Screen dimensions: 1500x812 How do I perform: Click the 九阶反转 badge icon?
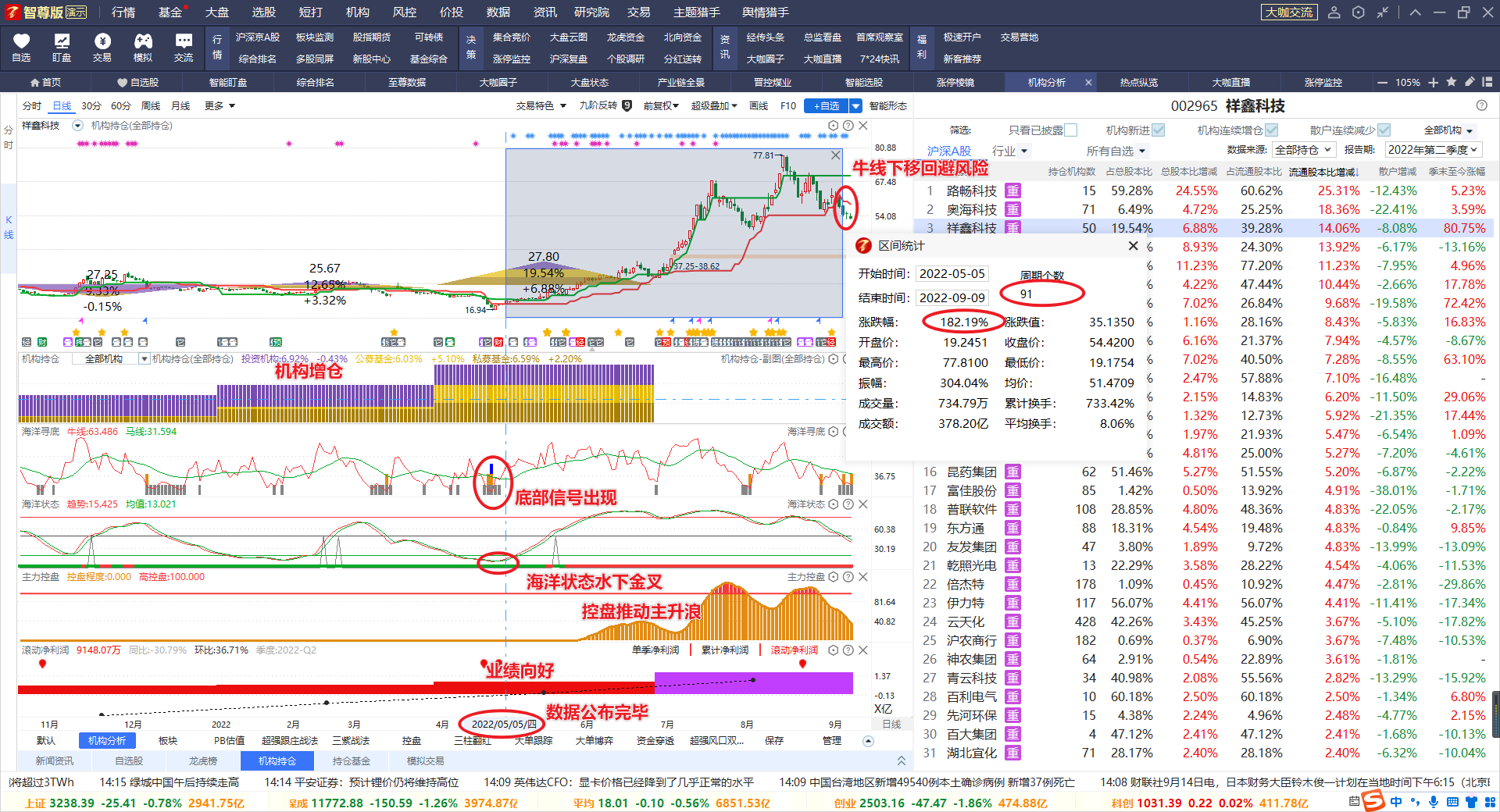[627, 105]
